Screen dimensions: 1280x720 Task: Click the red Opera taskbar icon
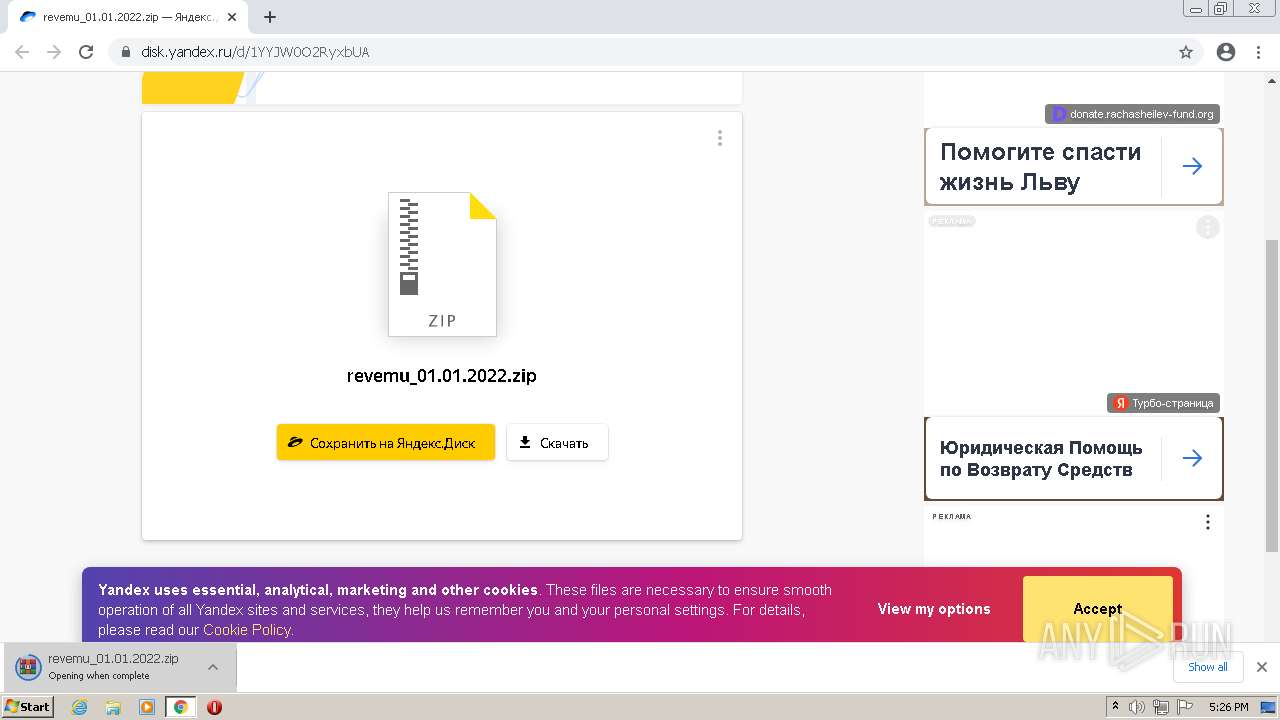214,707
